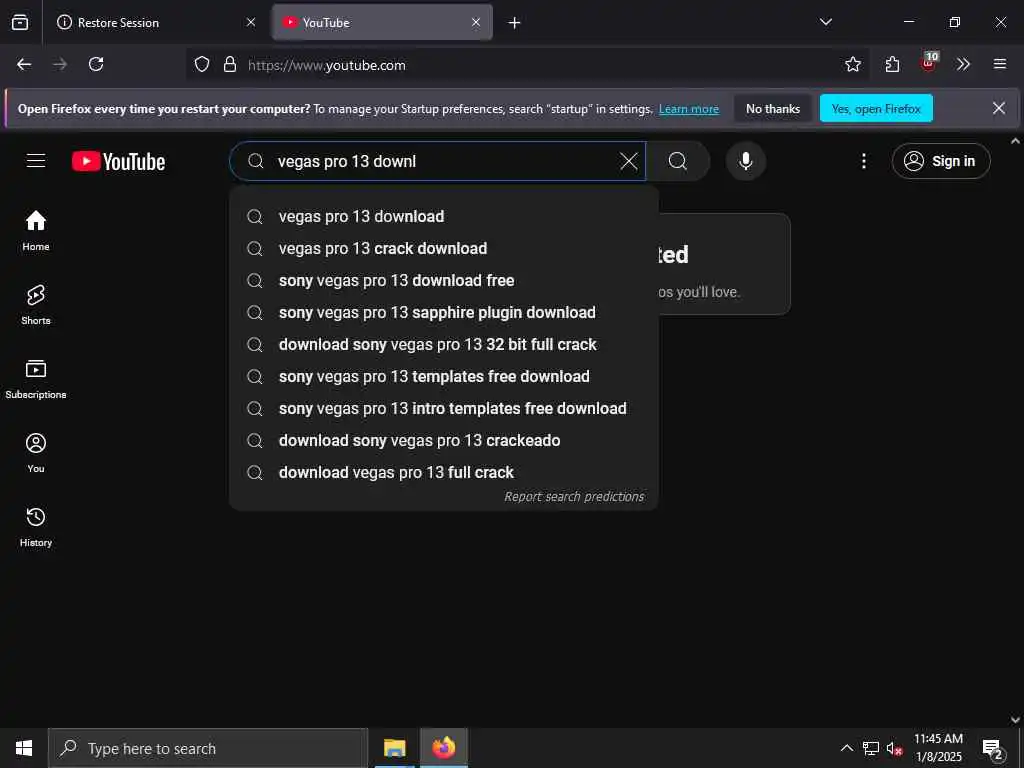Pick the sapphire plugin download suggestion
1024x768 pixels.
(x=443, y=312)
